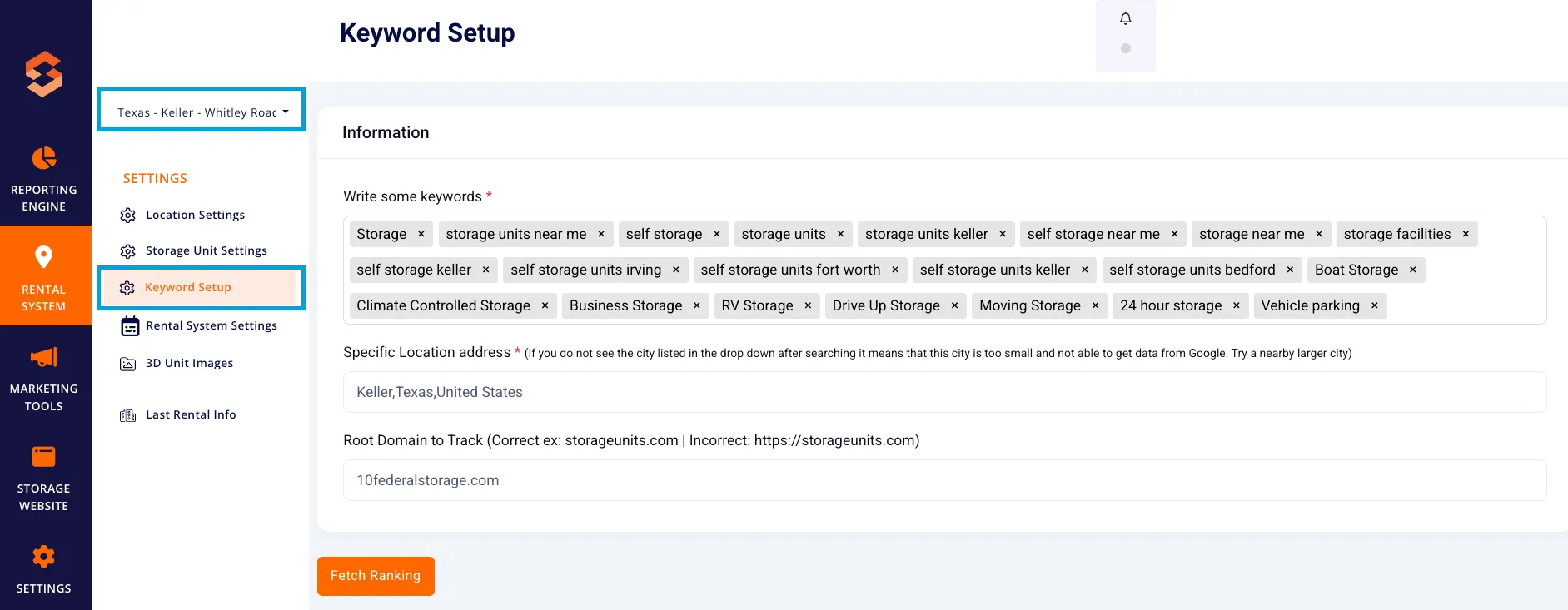This screenshot has height=610, width=1568.
Task: Click the Fetch Ranking button
Action: pos(376,576)
